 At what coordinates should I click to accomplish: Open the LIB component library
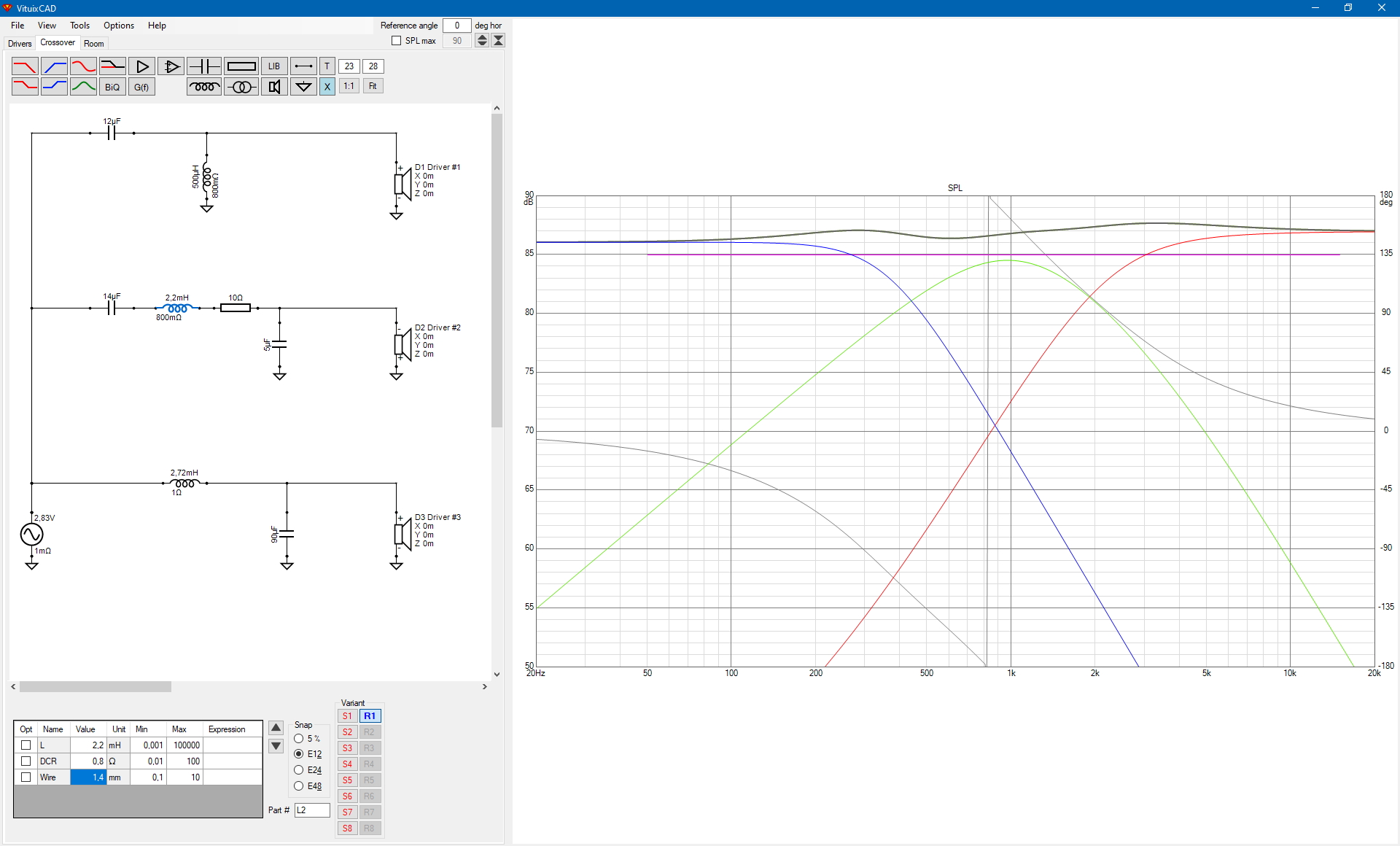(x=273, y=66)
